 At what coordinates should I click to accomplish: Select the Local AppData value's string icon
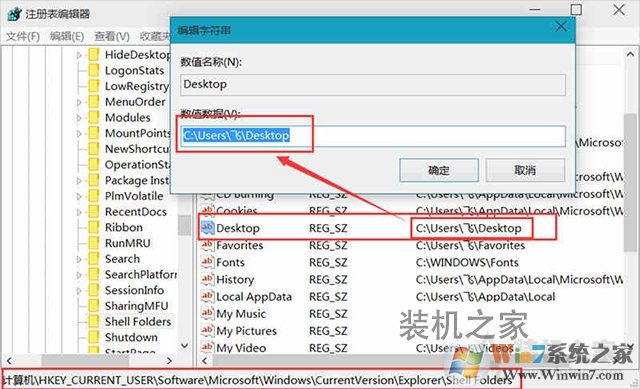[x=207, y=296]
